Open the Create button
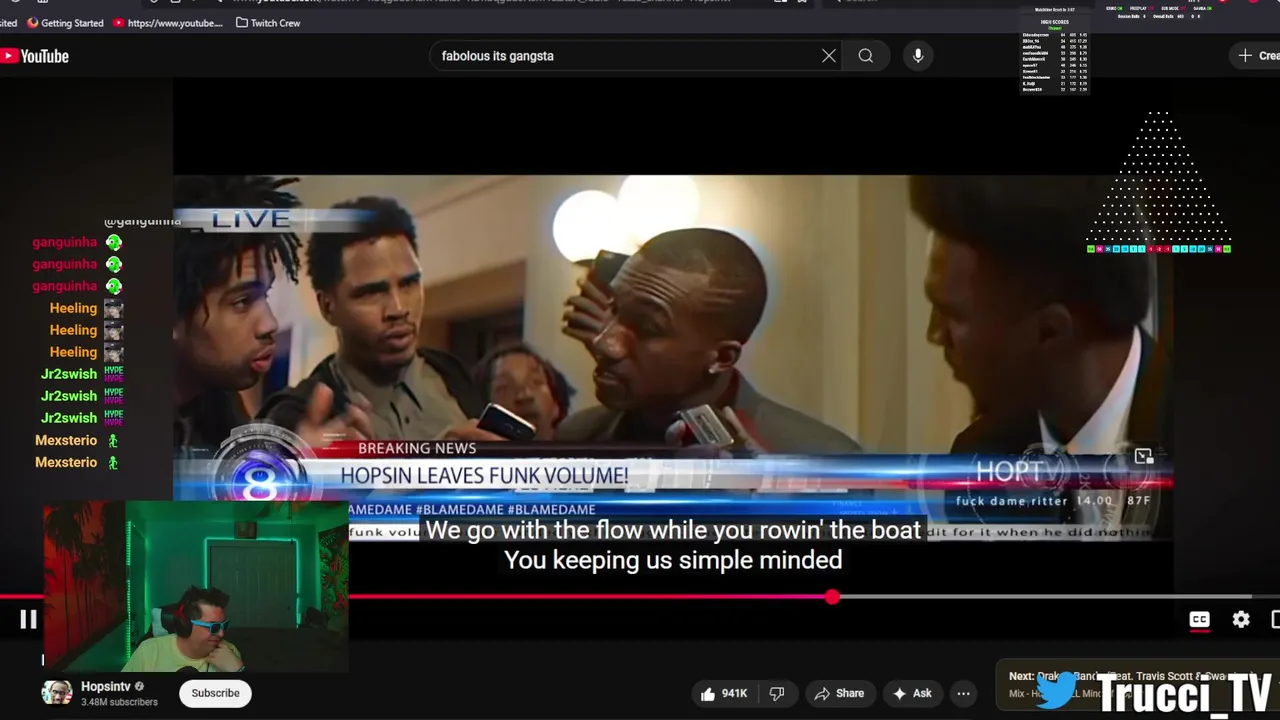Screen dimensions: 1280x720 tap(1258, 56)
